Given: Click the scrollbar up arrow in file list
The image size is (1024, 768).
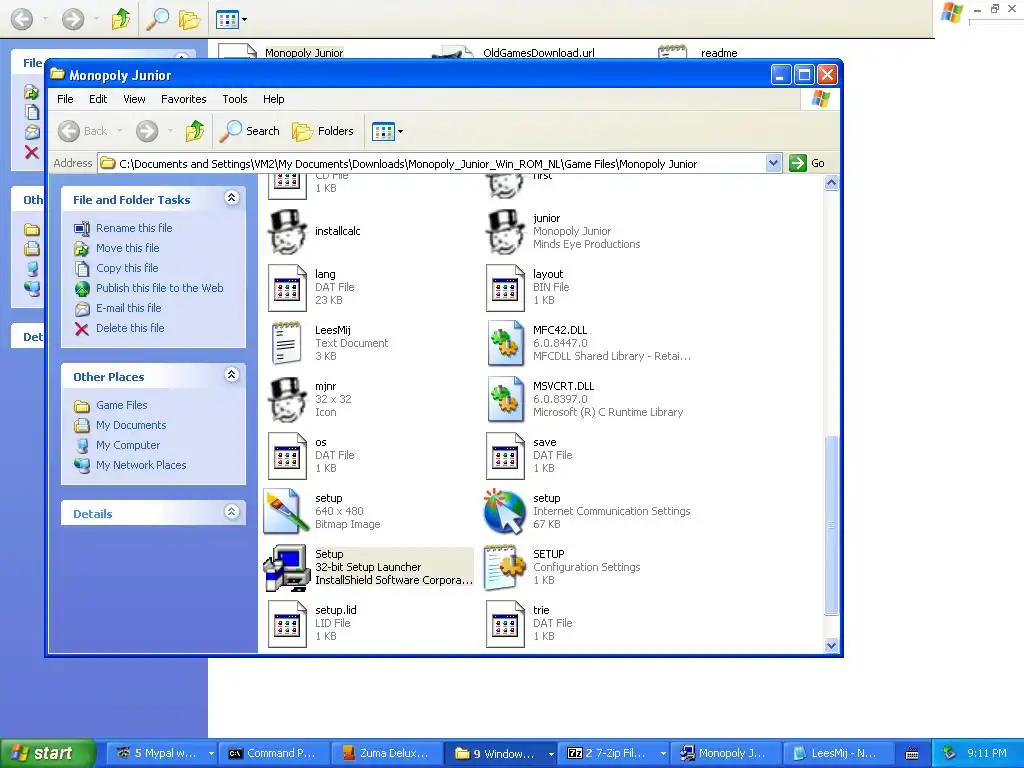Looking at the screenshot, I should point(831,183).
